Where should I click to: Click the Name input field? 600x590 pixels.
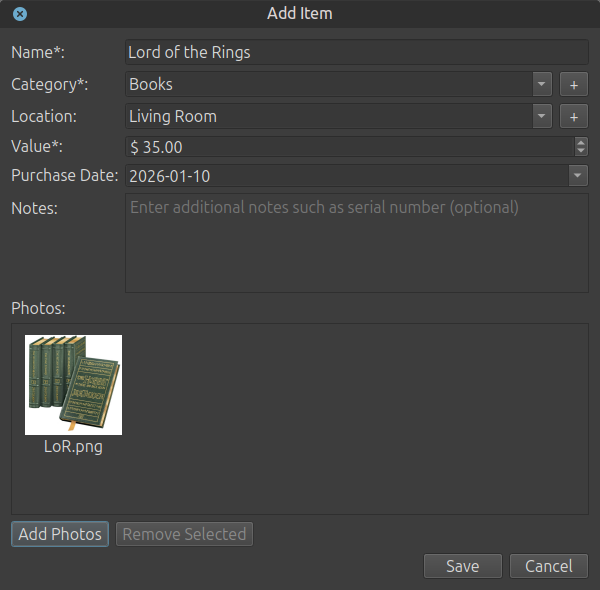coord(357,52)
